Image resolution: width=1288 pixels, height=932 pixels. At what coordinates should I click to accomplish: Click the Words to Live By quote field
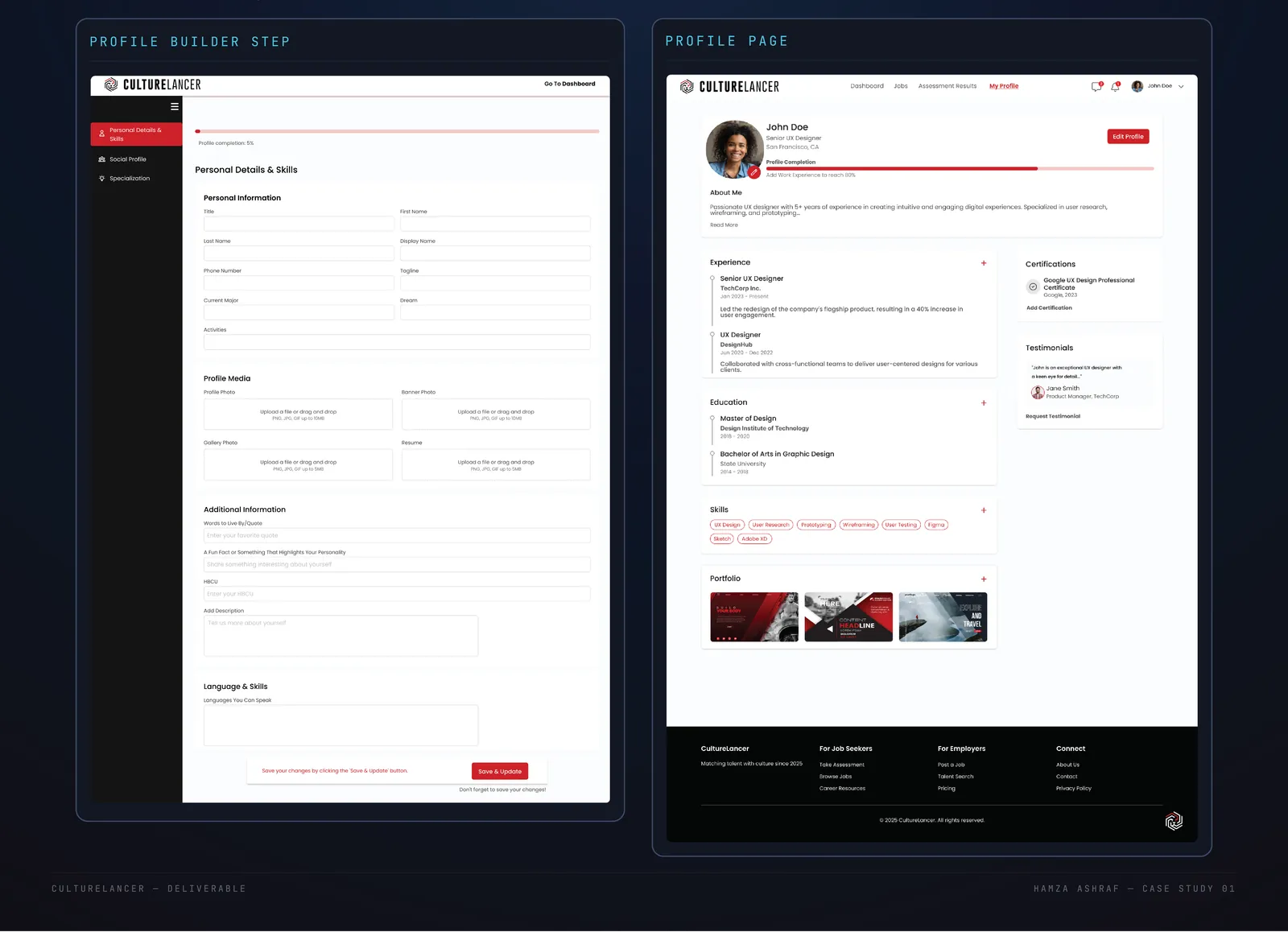[x=397, y=535]
